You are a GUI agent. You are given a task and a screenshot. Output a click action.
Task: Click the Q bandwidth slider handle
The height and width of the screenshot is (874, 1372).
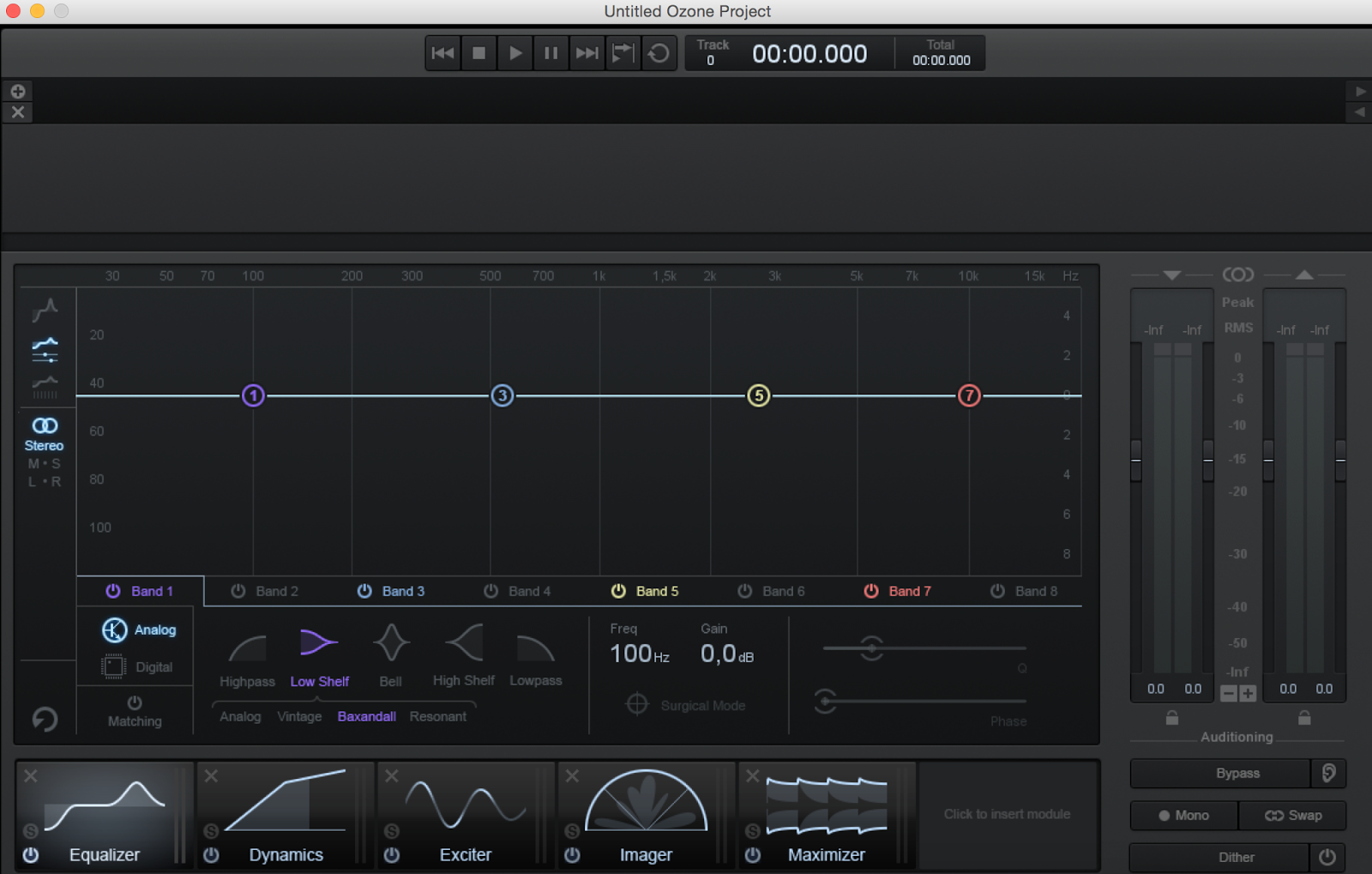pyautogui.click(x=871, y=648)
